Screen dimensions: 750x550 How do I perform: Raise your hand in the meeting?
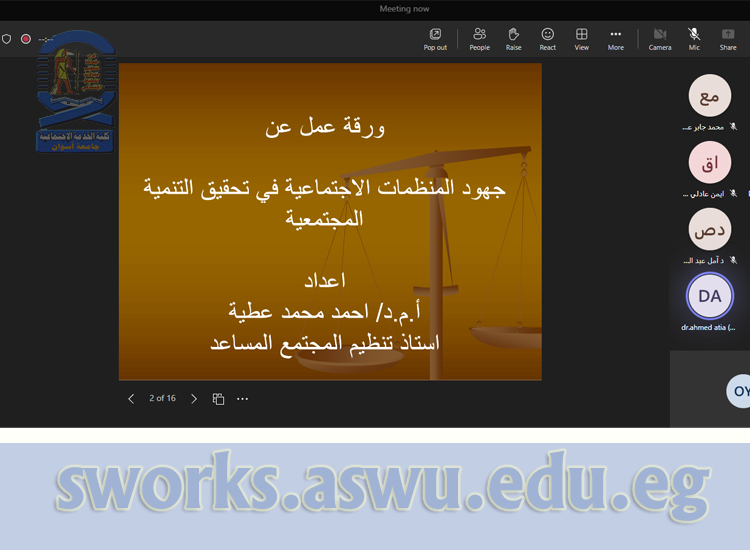point(513,38)
